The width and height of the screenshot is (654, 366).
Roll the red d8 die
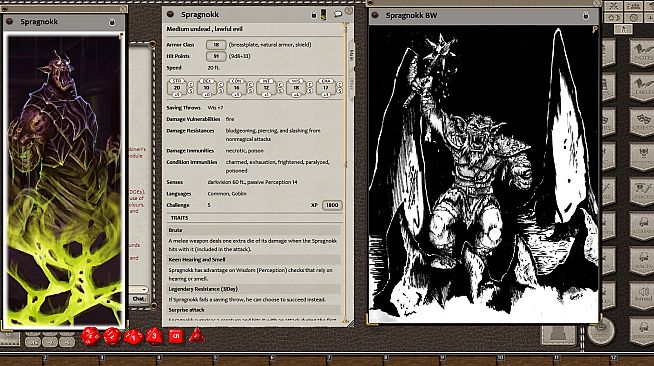154,336
